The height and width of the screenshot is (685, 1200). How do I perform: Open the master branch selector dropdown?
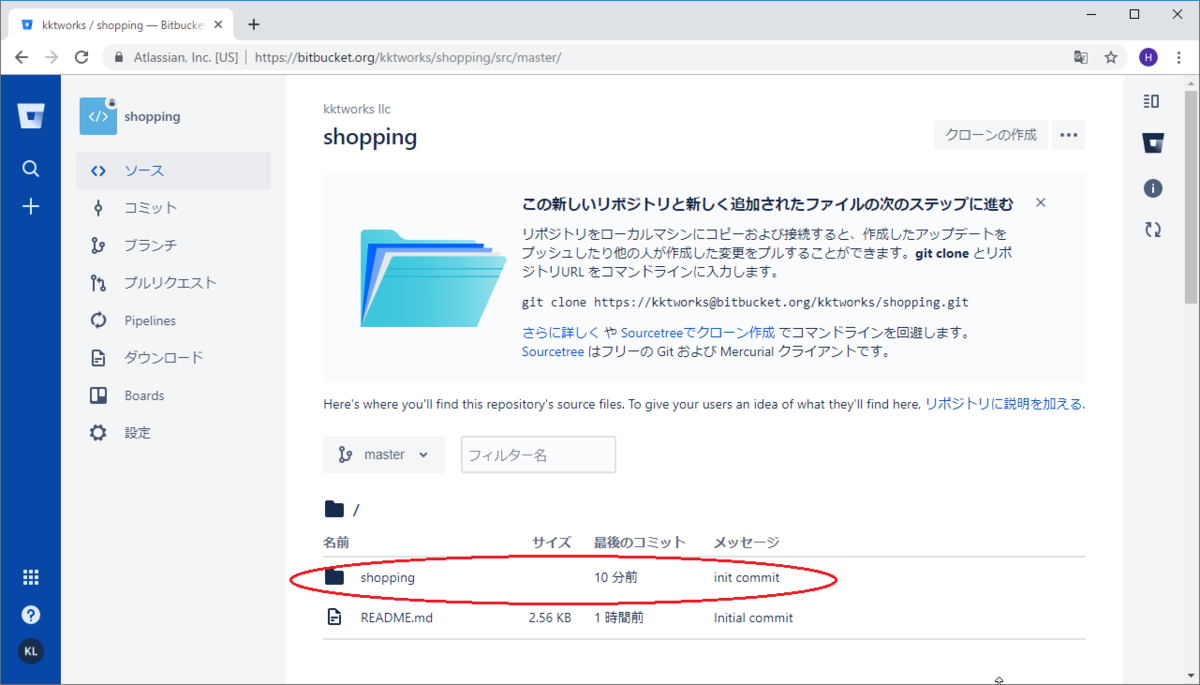coord(384,454)
